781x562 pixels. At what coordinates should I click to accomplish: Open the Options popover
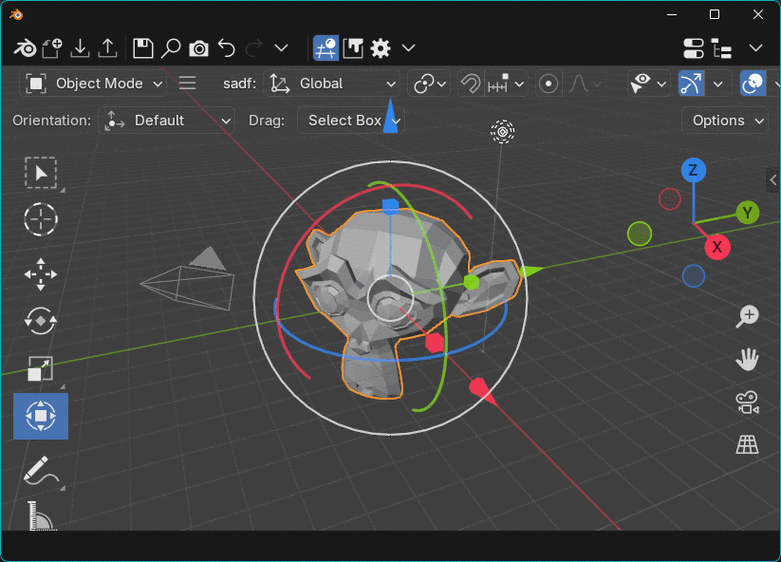pyautogui.click(x=725, y=121)
